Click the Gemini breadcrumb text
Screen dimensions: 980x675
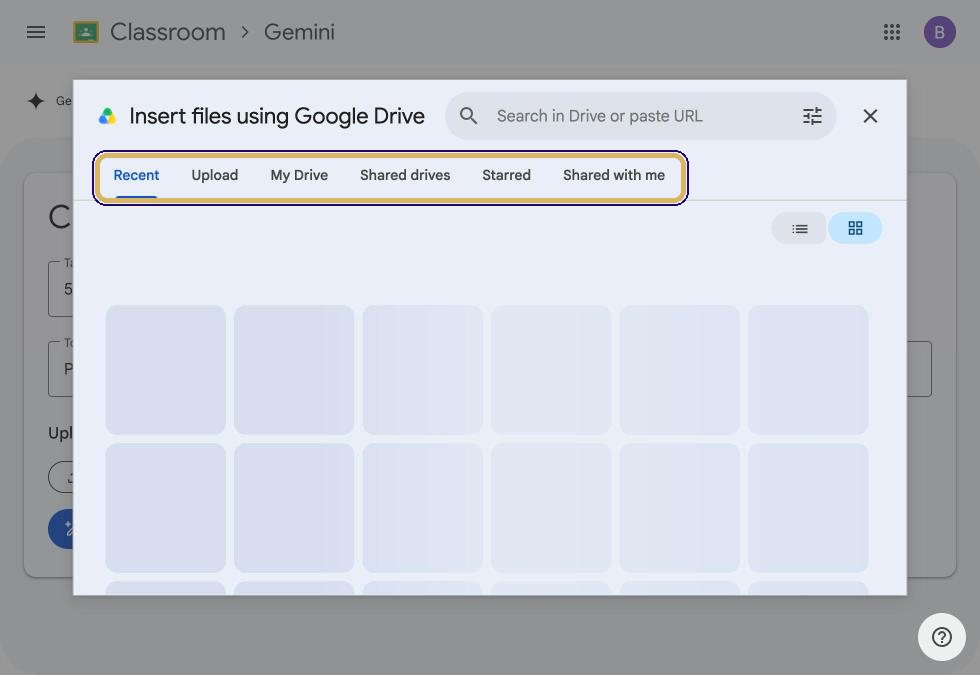pyautogui.click(x=299, y=32)
